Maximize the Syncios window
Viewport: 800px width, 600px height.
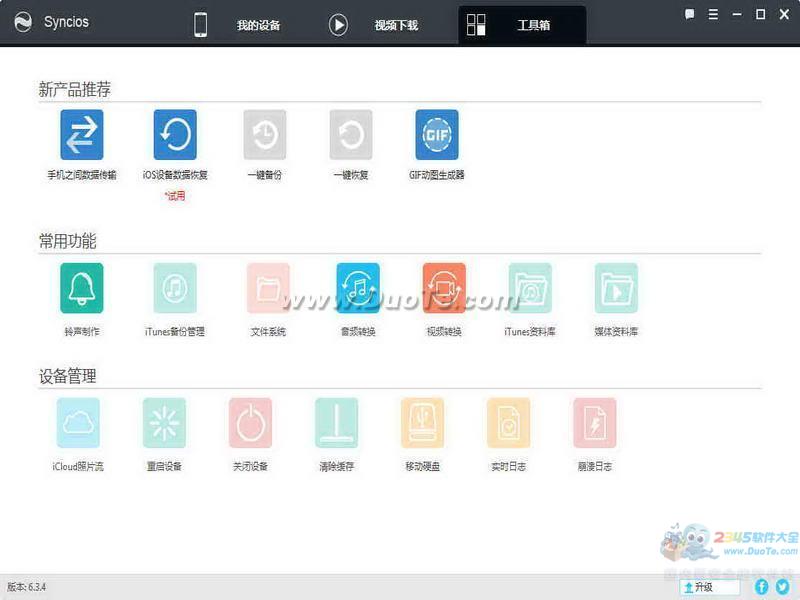pyautogui.click(x=760, y=14)
